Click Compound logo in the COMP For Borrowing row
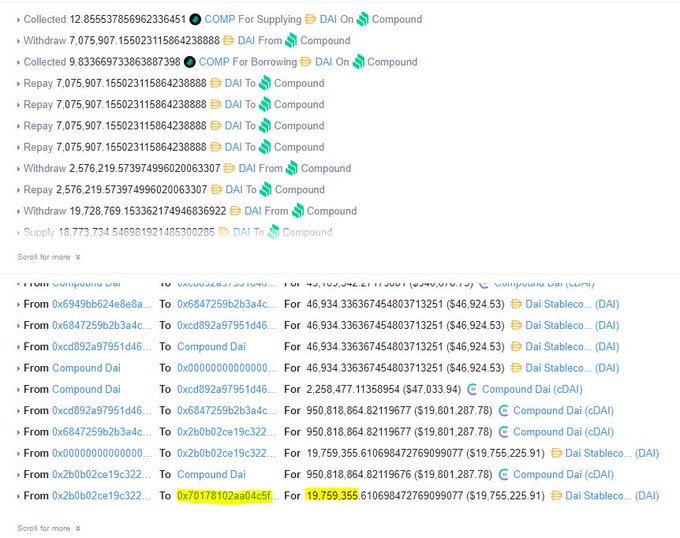 tap(358, 62)
